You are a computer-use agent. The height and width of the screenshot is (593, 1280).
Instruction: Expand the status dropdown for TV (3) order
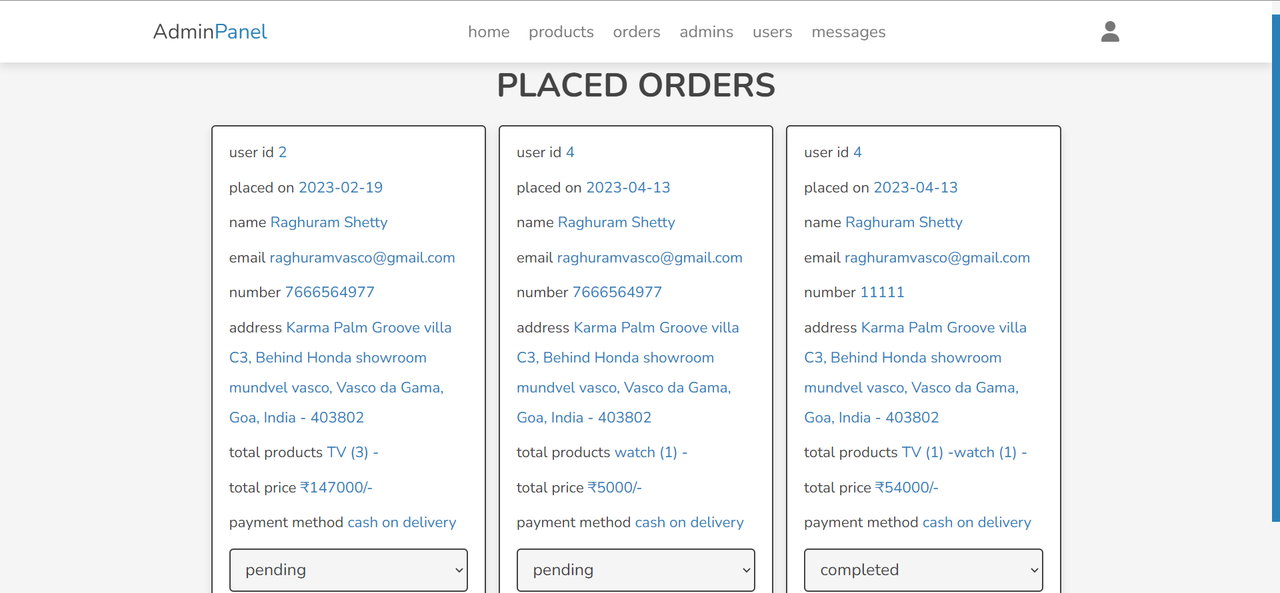click(x=349, y=570)
